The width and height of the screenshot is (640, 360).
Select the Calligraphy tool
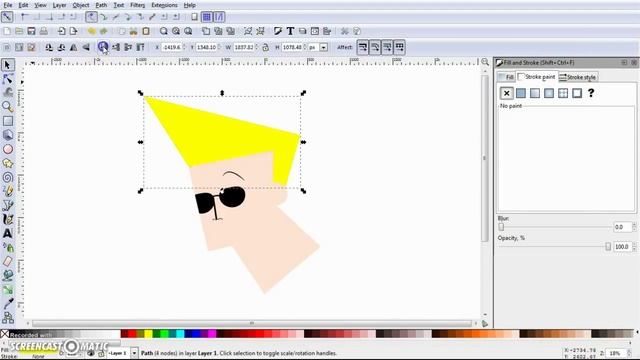click(x=8, y=219)
